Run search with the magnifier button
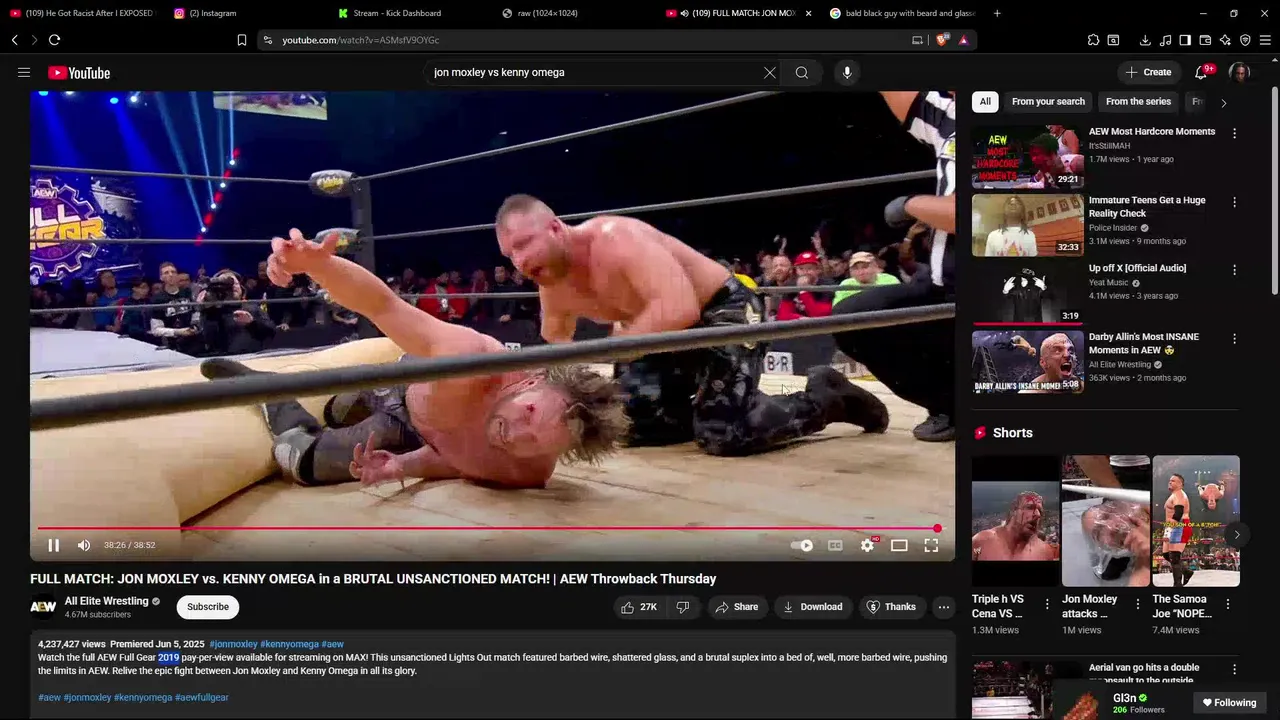Viewport: 1280px width, 720px height. (x=801, y=72)
